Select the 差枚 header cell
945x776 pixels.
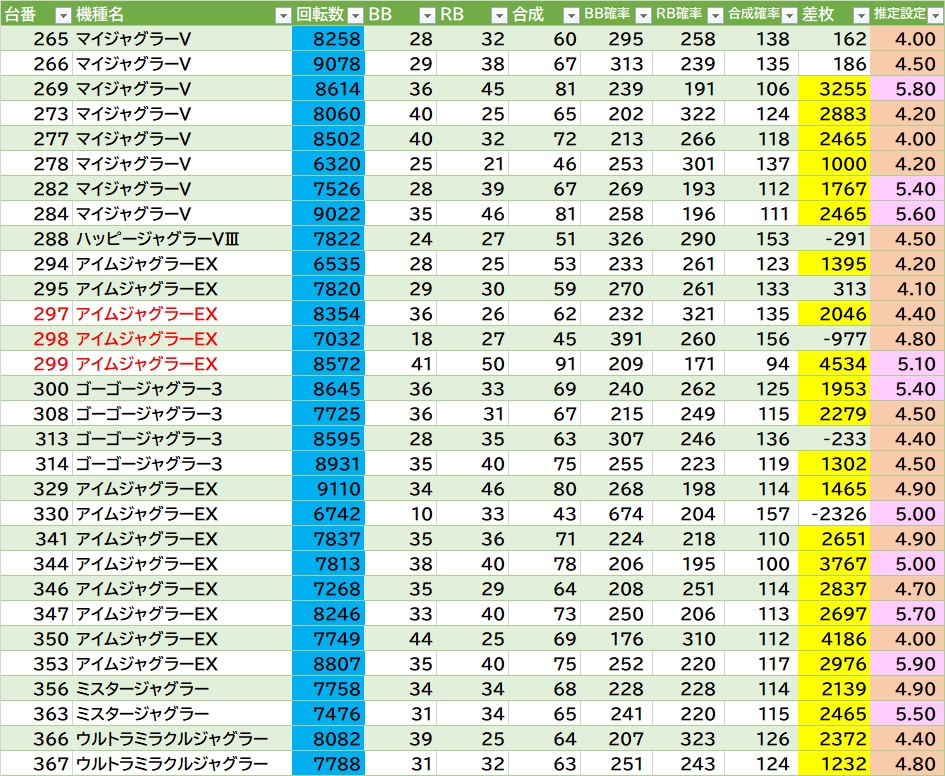click(x=834, y=14)
